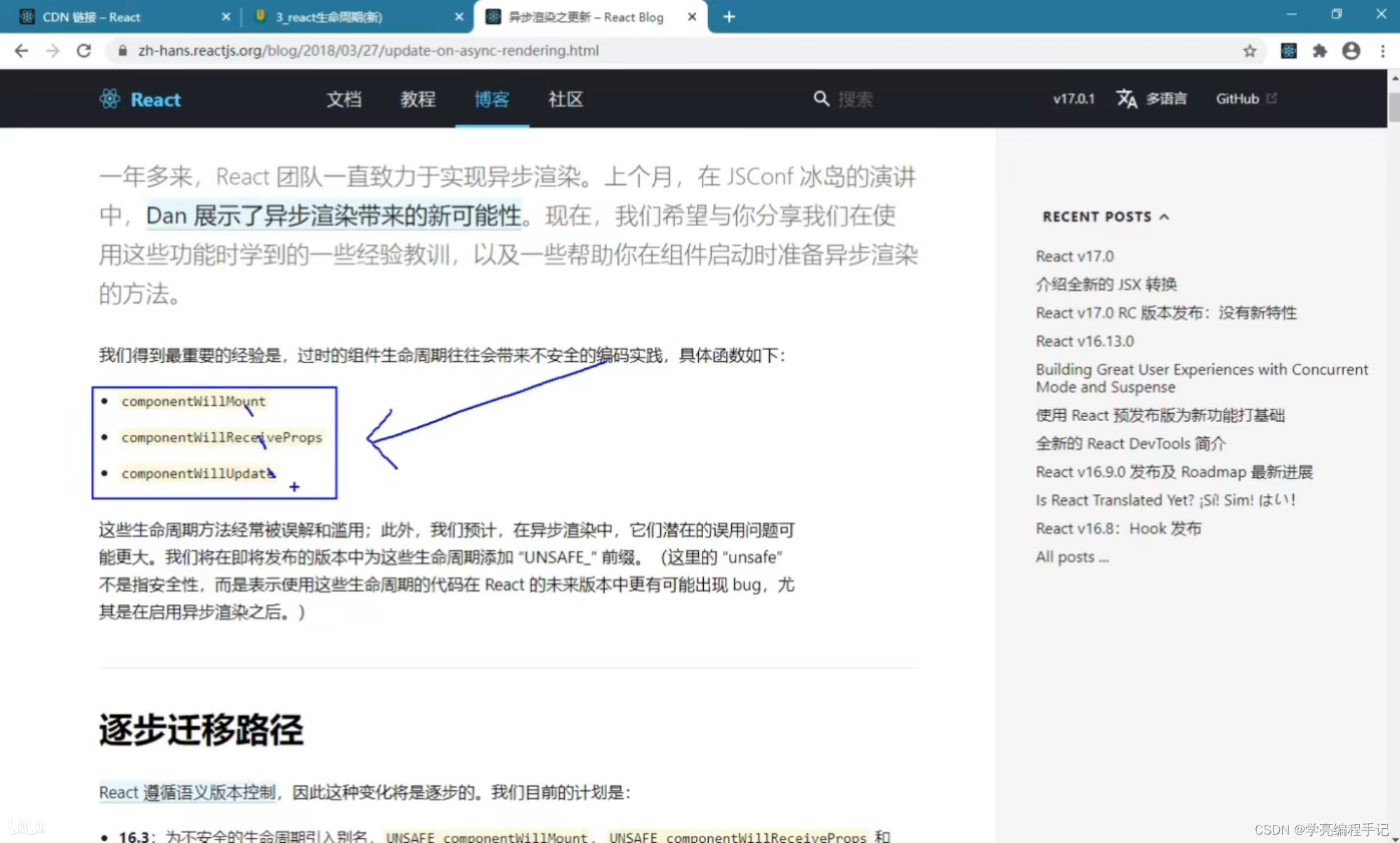The height and width of the screenshot is (843, 1400).
Task: Click the componentWillReceiveProps code item
Action: pos(222,438)
